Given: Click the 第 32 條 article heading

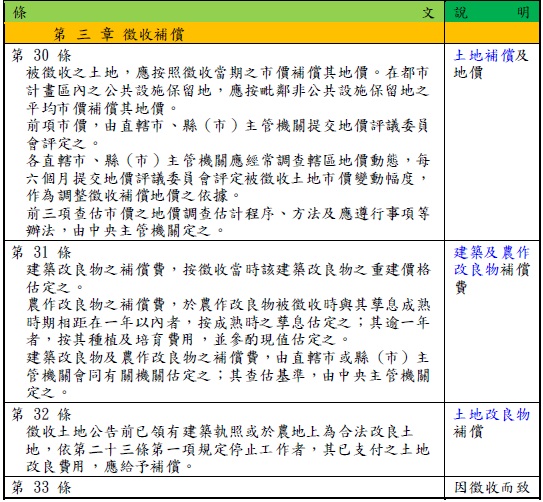Looking at the screenshot, I should tap(41, 414).
